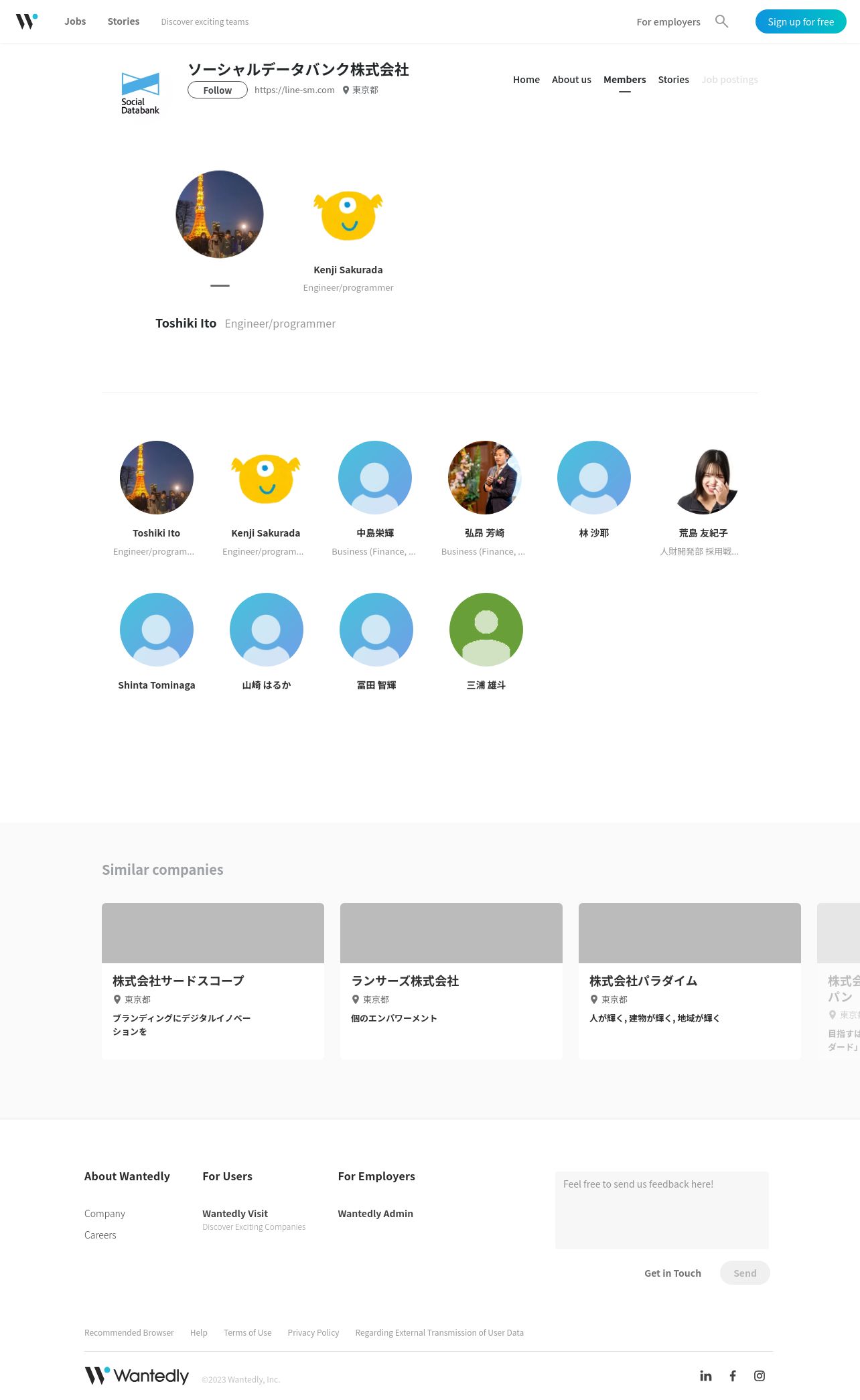Open 三浦 雄斗 green avatar

coord(486,630)
